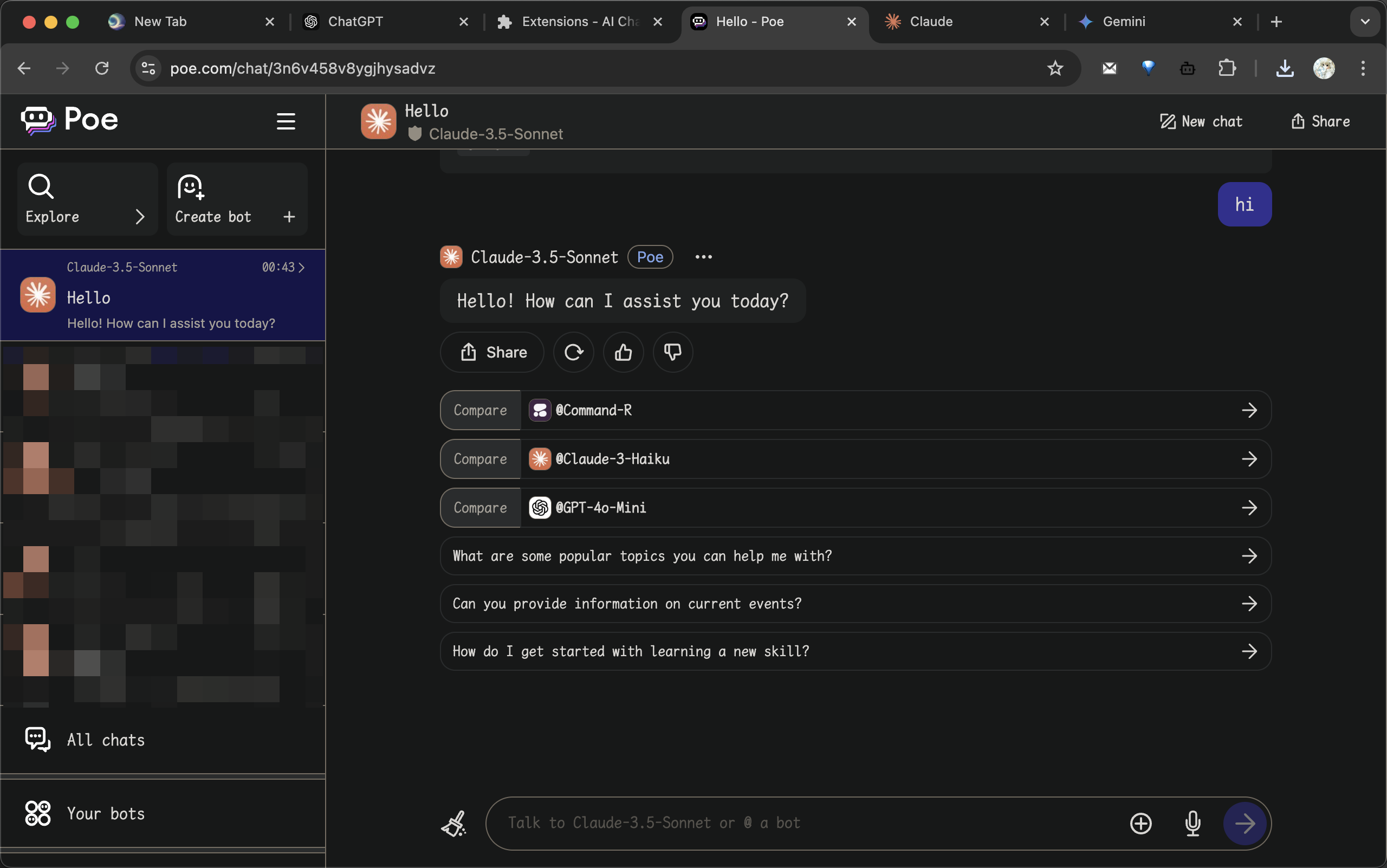Start a New chat from header

(1201, 121)
